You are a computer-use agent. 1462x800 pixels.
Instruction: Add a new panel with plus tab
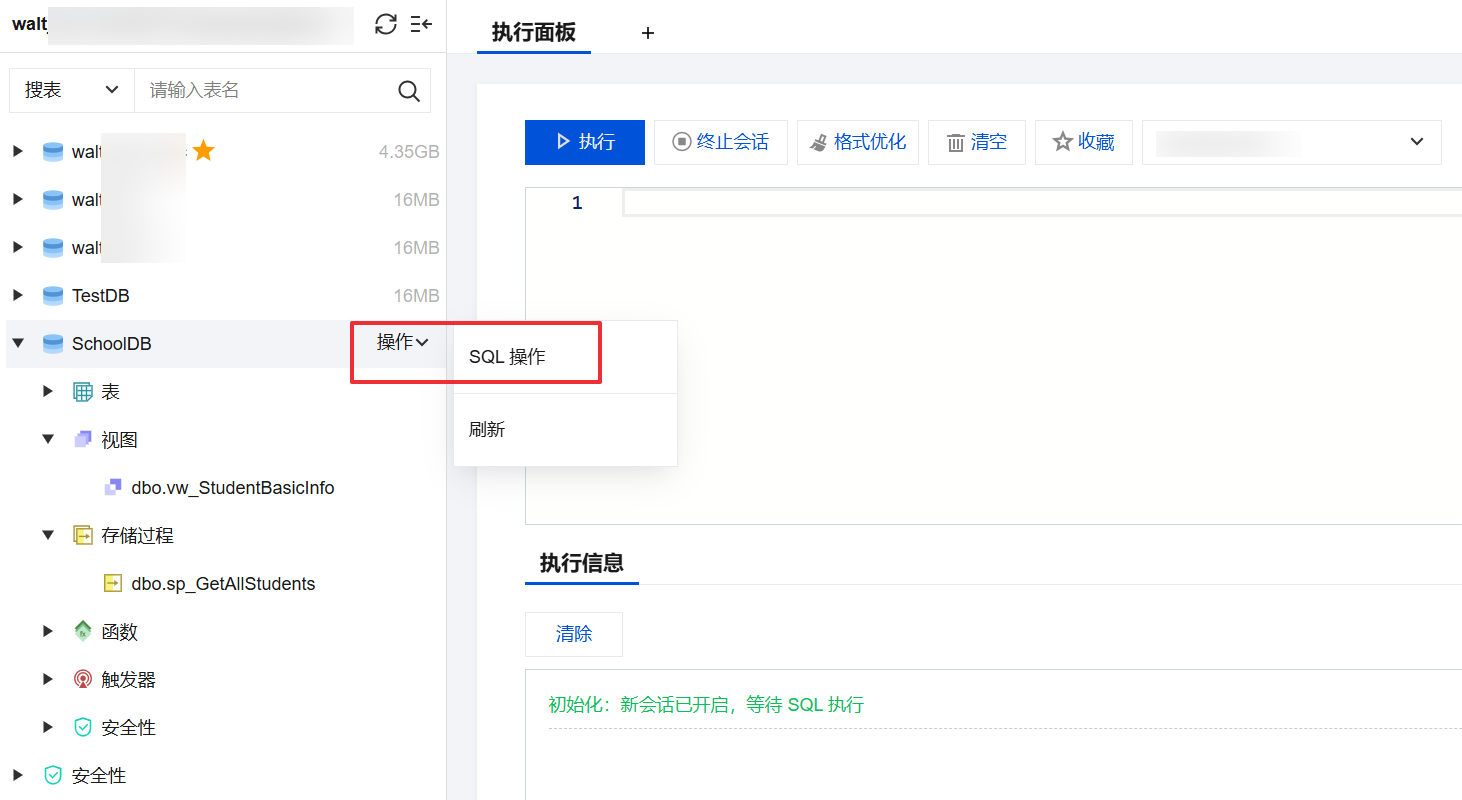[x=648, y=33]
